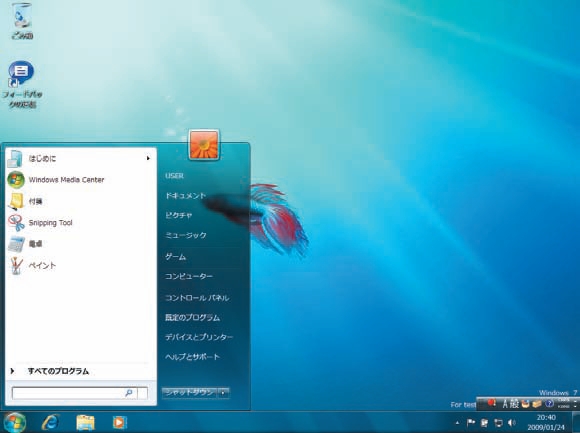Click the Internet Explorer taskbar icon
This screenshot has height=433, width=580.
coord(50,422)
